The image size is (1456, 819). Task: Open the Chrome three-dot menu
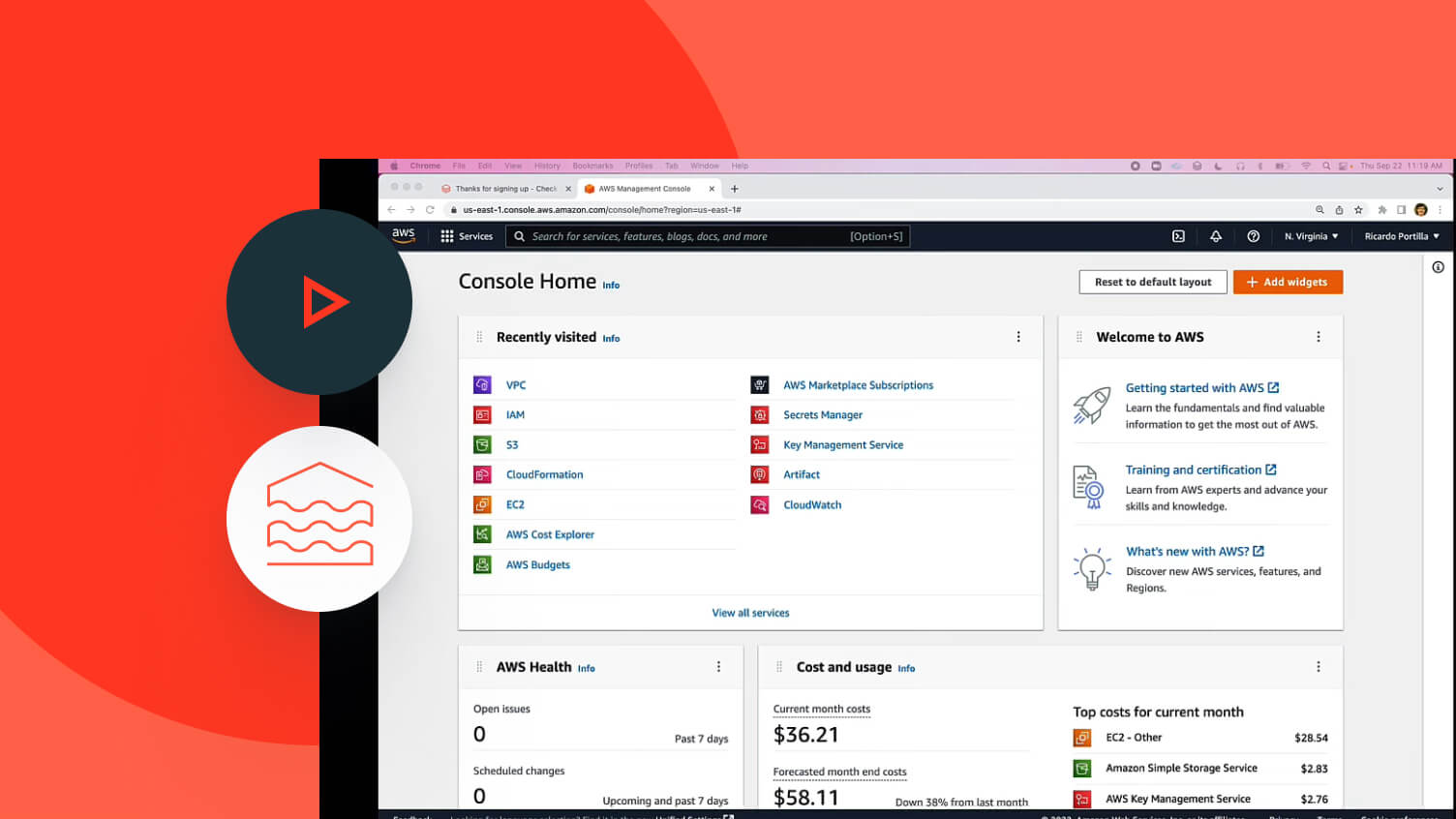[x=1440, y=210]
